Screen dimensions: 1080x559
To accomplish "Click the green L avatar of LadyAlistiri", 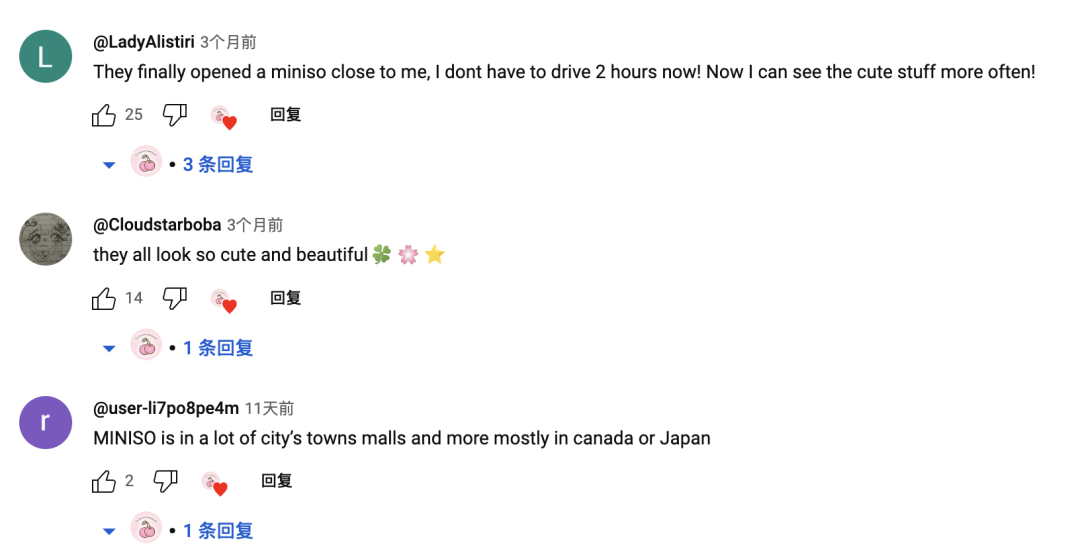I will tap(46, 56).
